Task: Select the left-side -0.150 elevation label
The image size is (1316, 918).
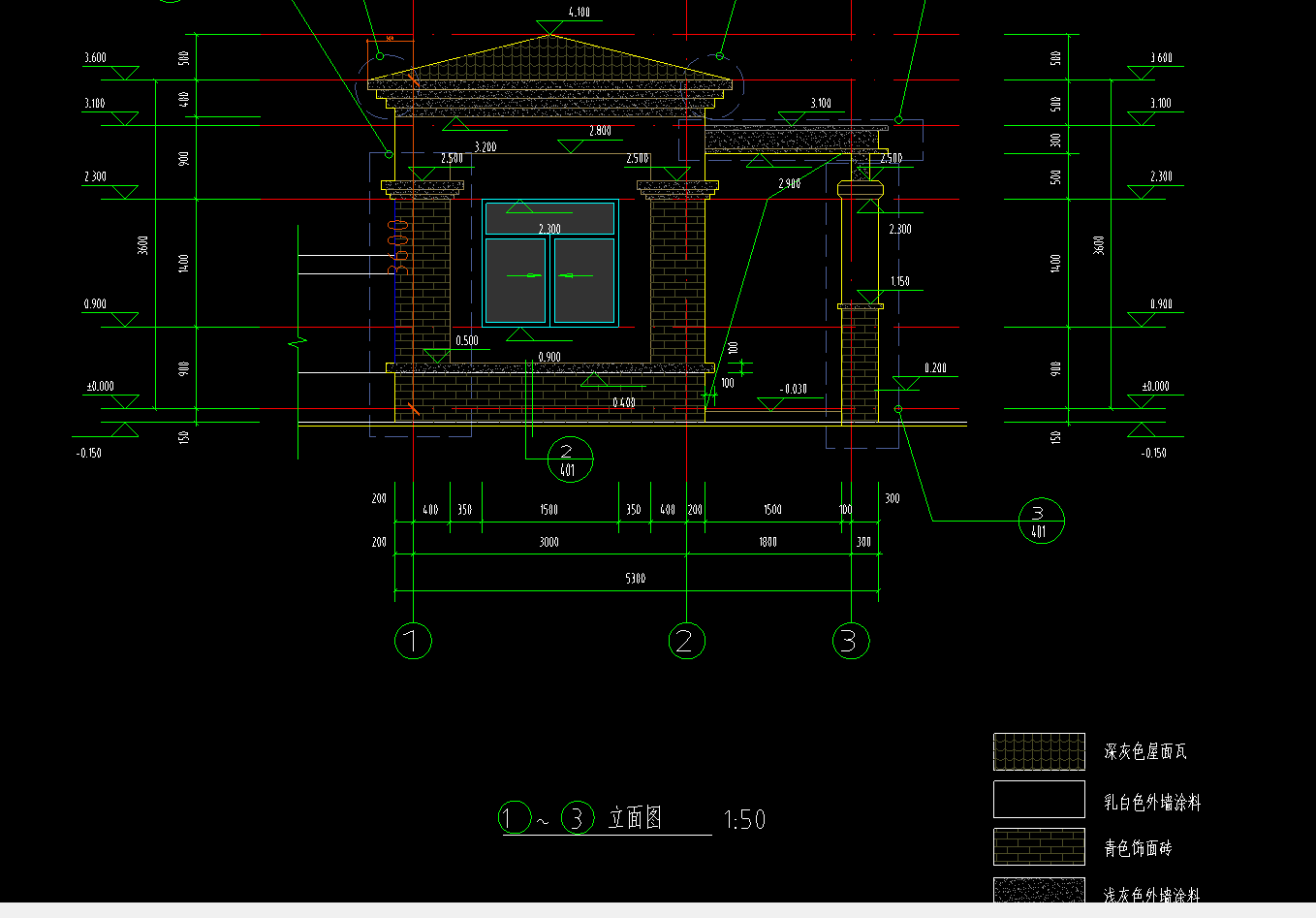Action: tap(89, 453)
